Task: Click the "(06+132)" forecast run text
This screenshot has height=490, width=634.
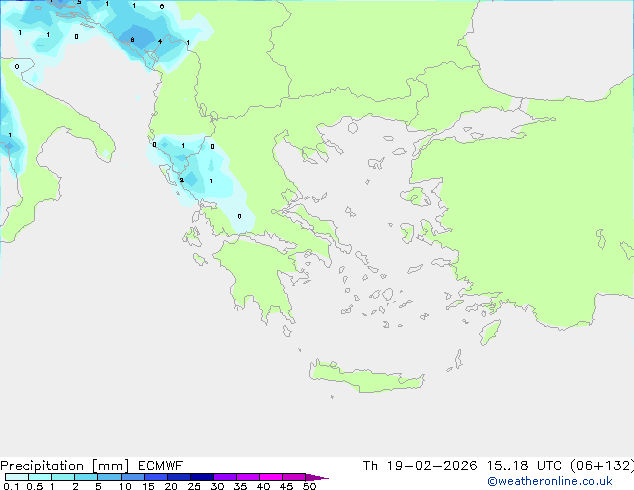Action: pos(602,466)
